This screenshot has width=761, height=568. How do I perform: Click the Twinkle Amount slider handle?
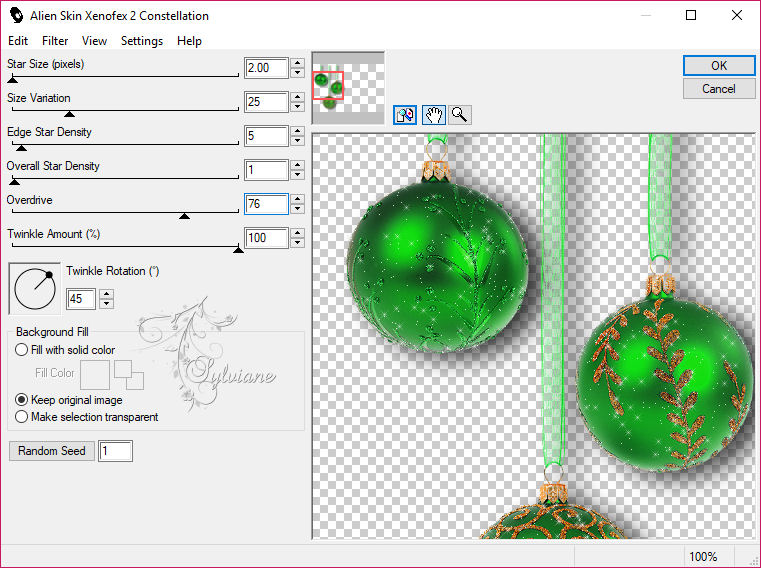[x=238, y=250]
